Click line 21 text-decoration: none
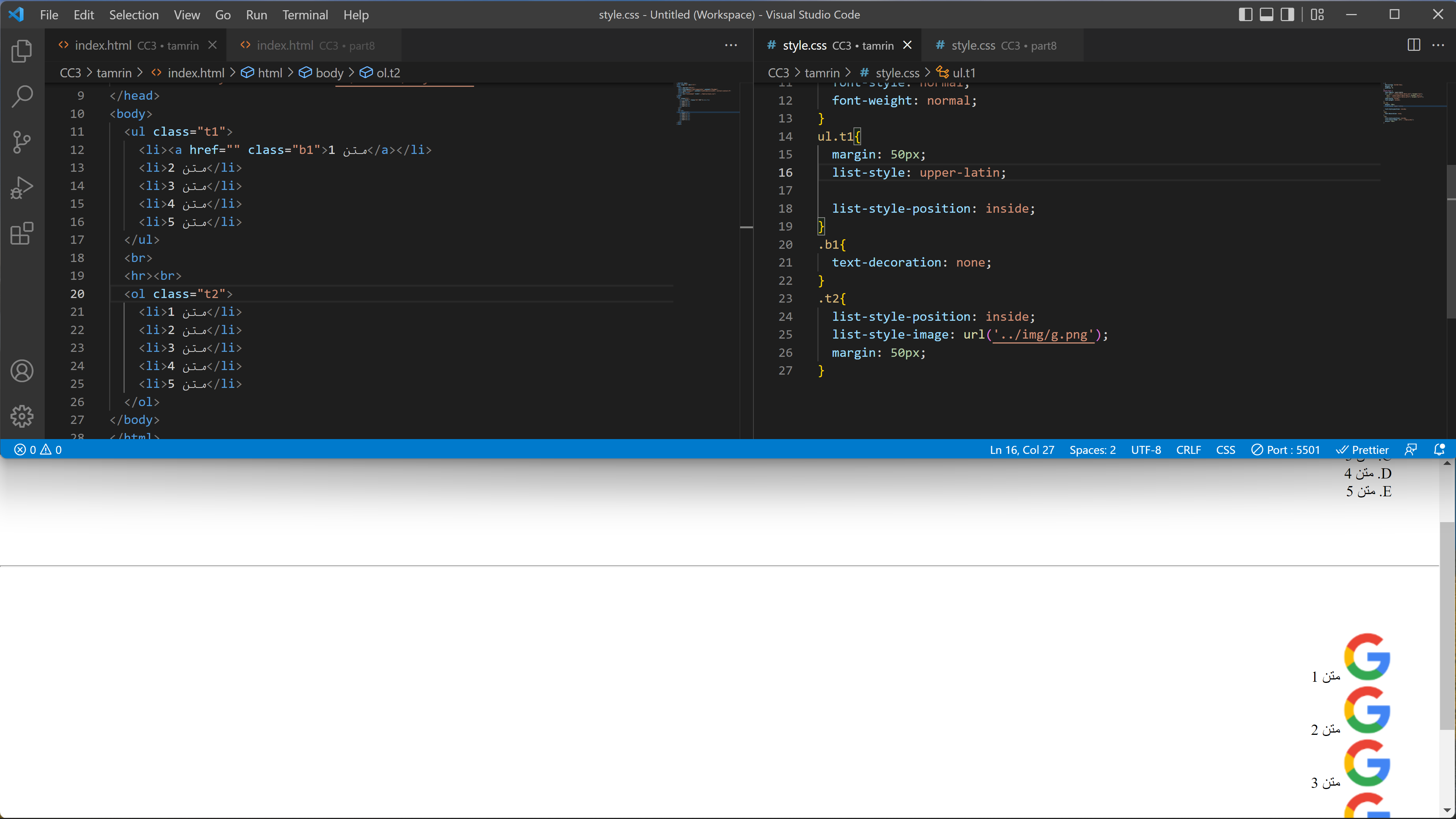The width and height of the screenshot is (1456, 819). point(911,262)
